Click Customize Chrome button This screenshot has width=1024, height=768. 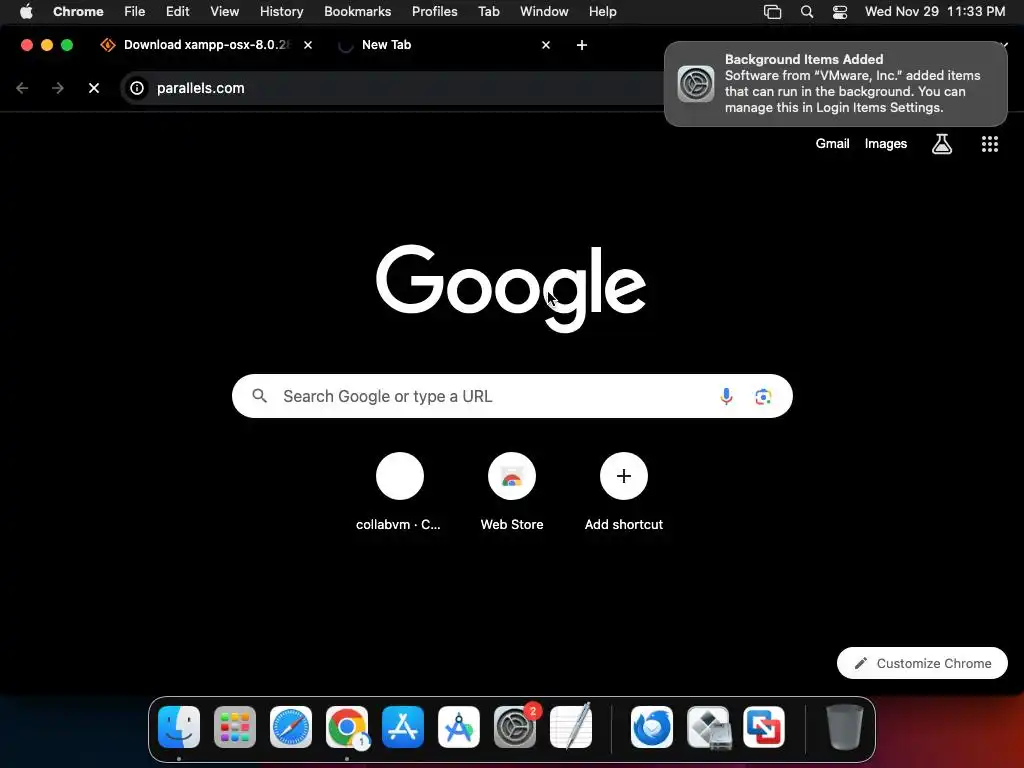(x=921, y=663)
